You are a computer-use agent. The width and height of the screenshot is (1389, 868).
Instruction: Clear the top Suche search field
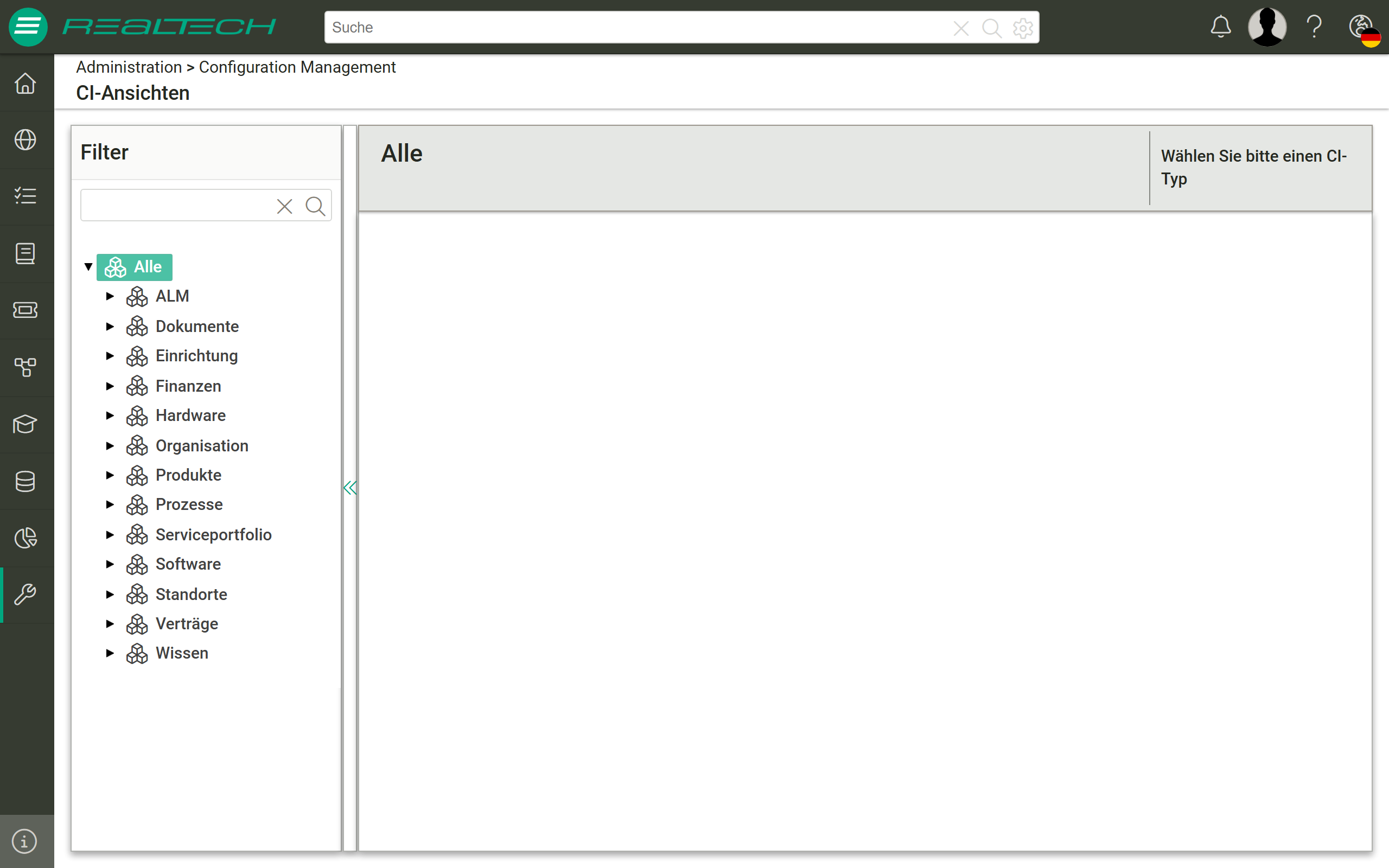pos(961,28)
